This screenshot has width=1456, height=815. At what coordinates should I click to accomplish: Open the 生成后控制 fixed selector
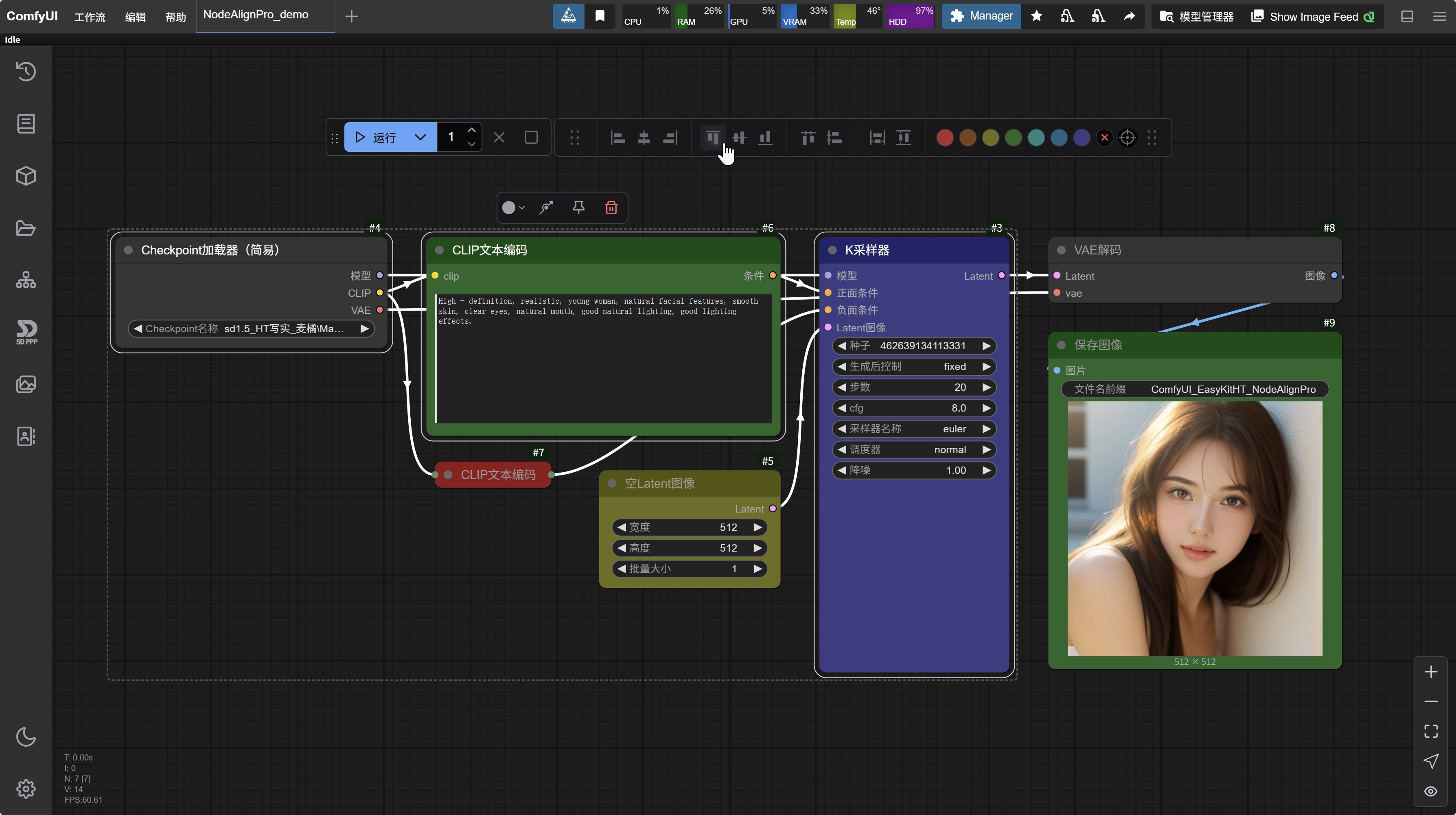pyautogui.click(x=913, y=366)
